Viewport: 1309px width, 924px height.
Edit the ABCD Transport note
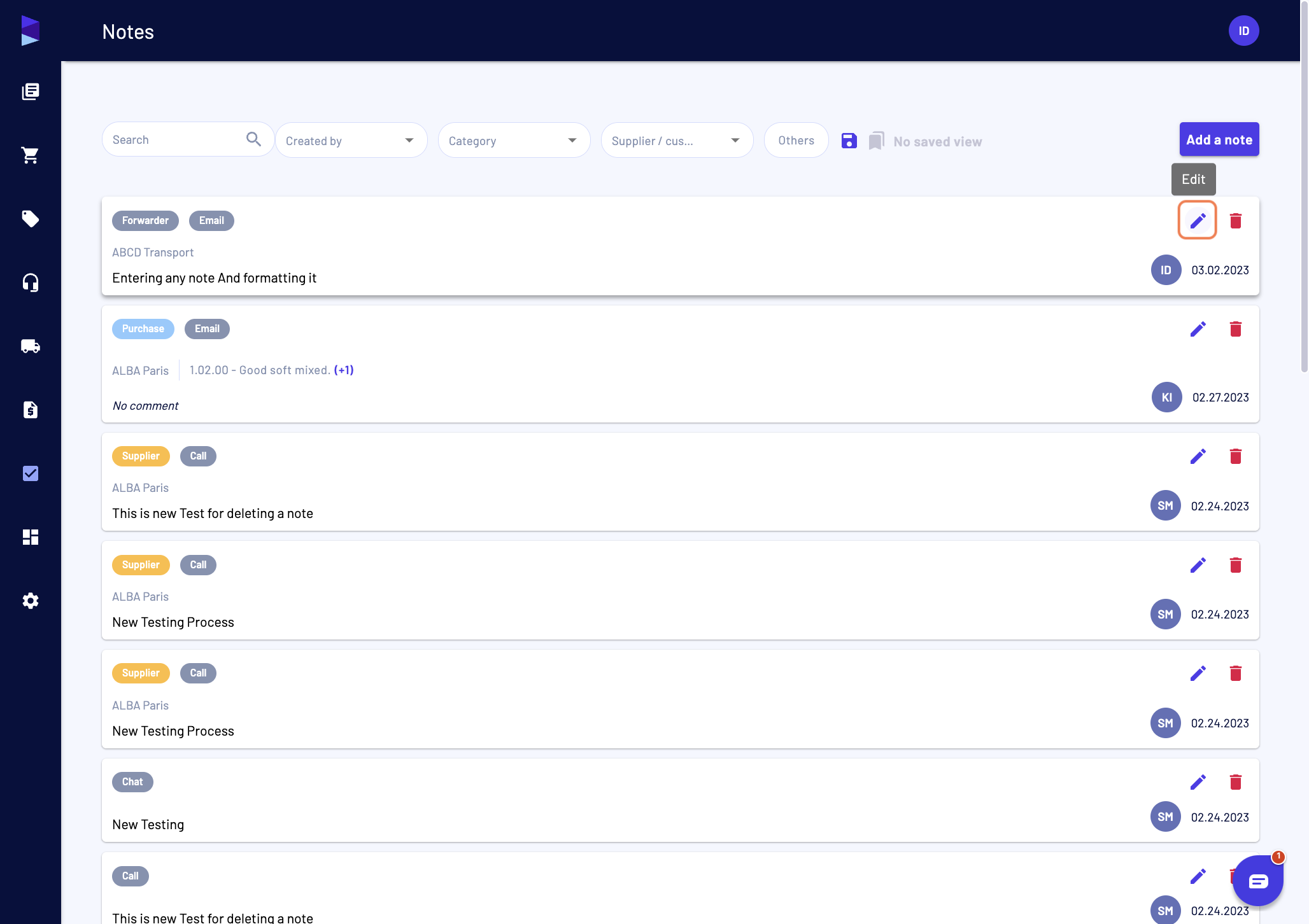[1198, 220]
